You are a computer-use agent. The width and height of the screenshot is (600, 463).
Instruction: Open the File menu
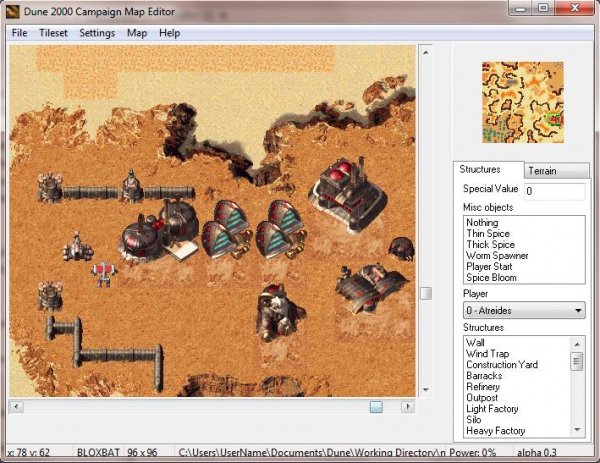[20, 33]
